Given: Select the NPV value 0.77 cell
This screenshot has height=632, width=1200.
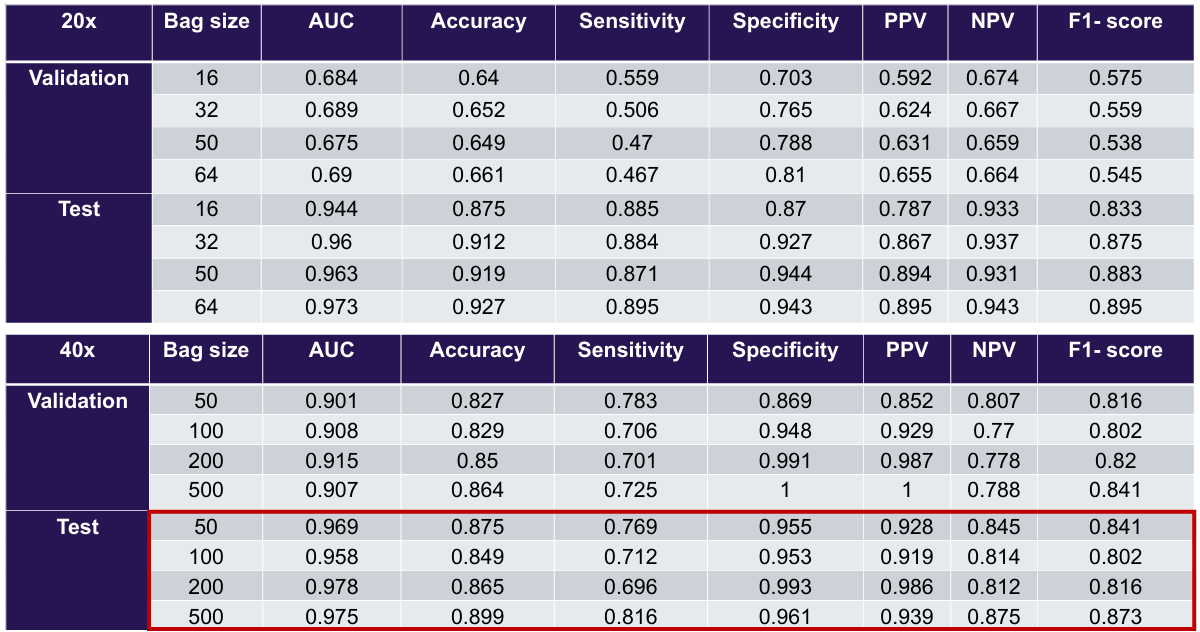Looking at the screenshot, I should (x=993, y=431).
